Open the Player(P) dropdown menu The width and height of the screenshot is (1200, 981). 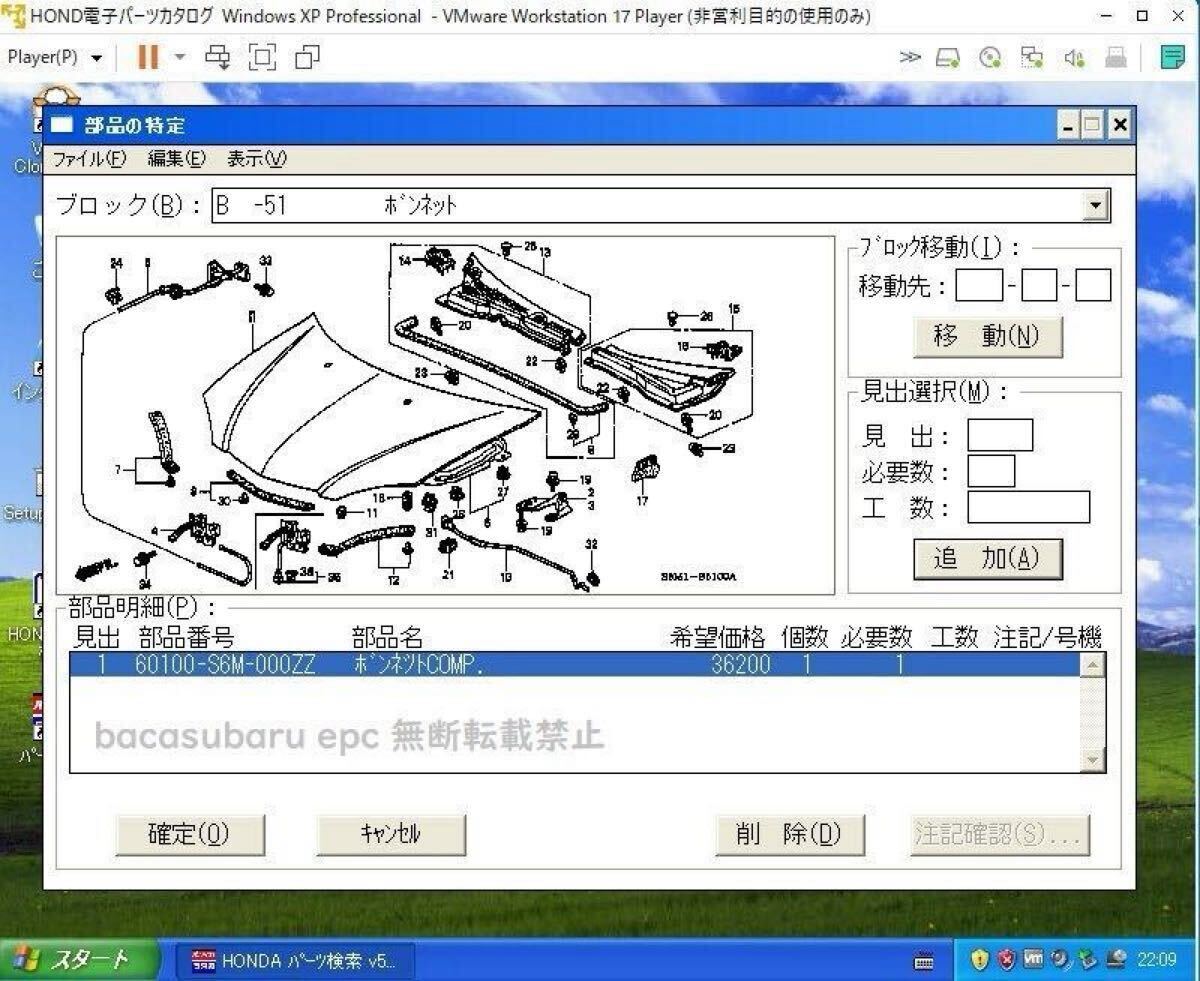pos(55,57)
